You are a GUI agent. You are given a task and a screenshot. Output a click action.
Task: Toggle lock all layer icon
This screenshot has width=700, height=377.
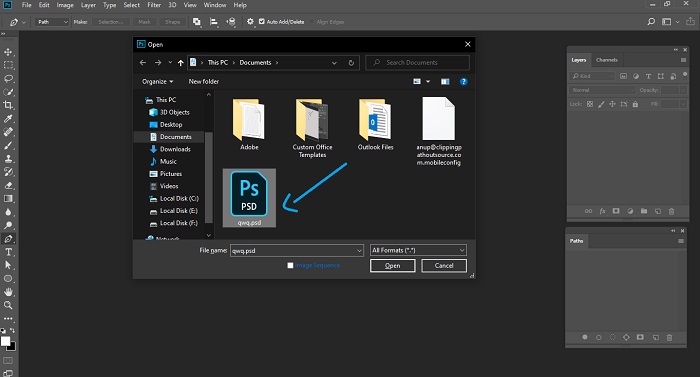click(635, 104)
